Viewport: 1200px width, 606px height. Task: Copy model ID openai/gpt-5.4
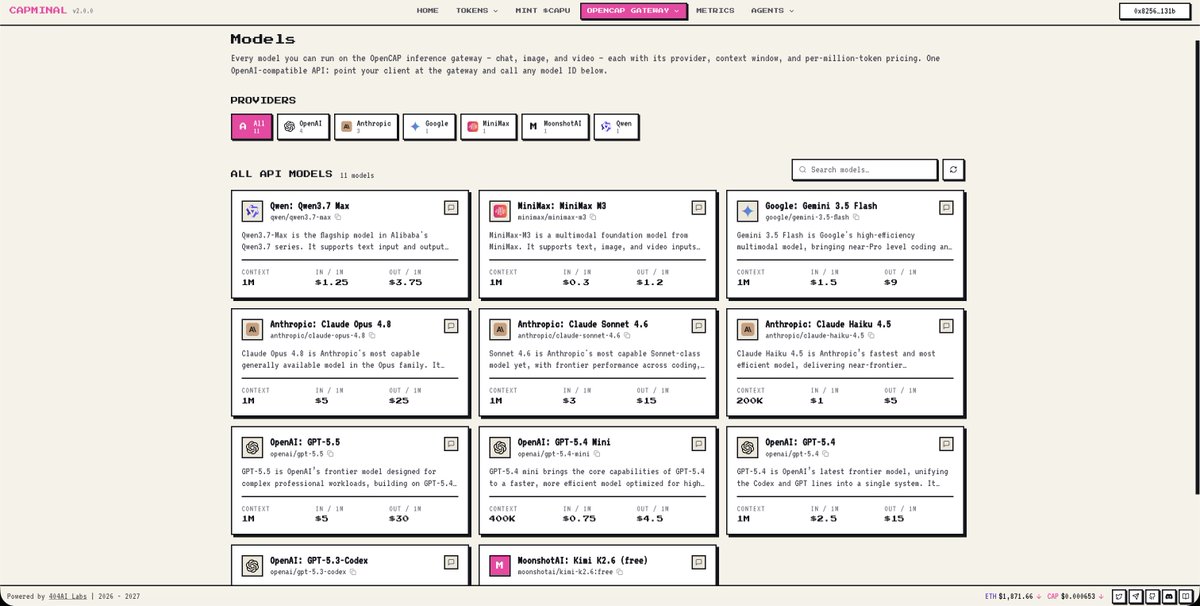point(825,453)
